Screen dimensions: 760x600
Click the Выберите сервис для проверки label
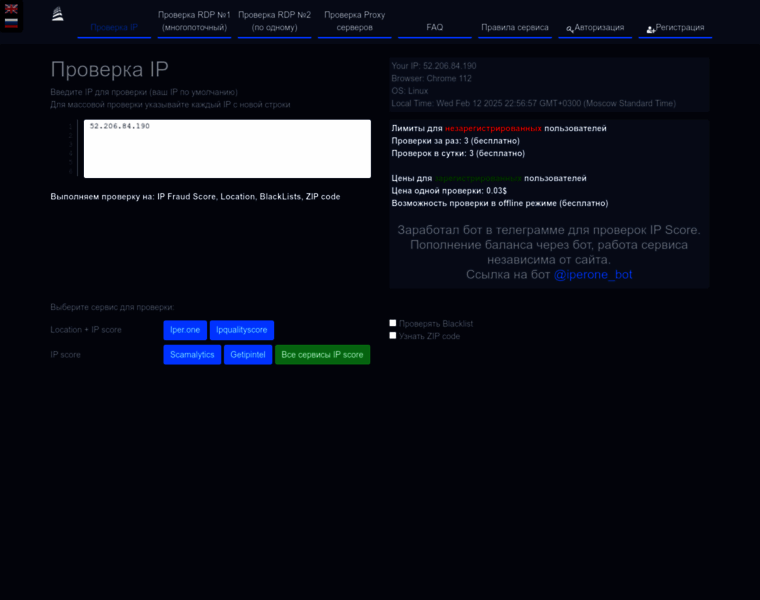112,307
